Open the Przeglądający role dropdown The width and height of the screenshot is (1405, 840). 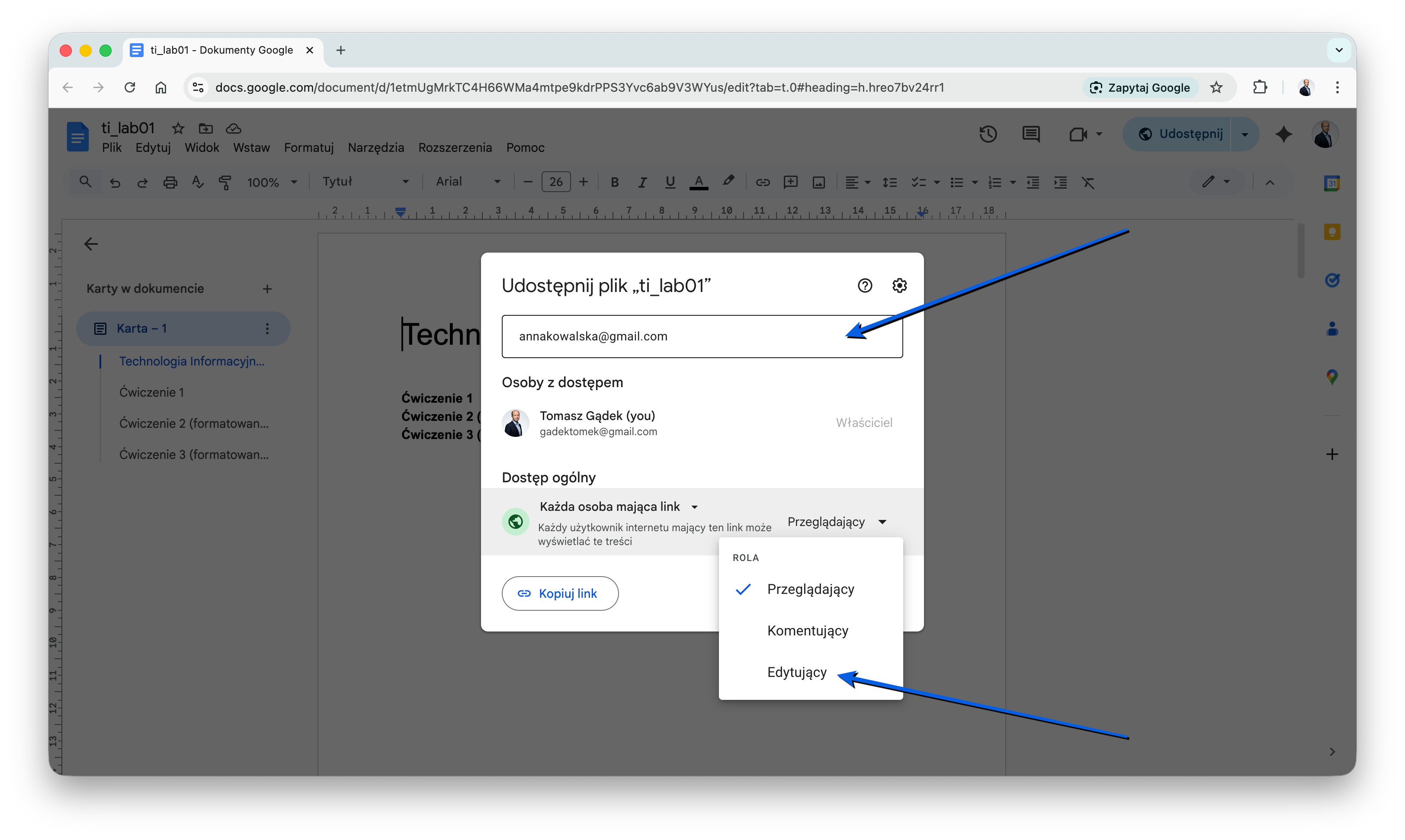pyautogui.click(x=836, y=521)
